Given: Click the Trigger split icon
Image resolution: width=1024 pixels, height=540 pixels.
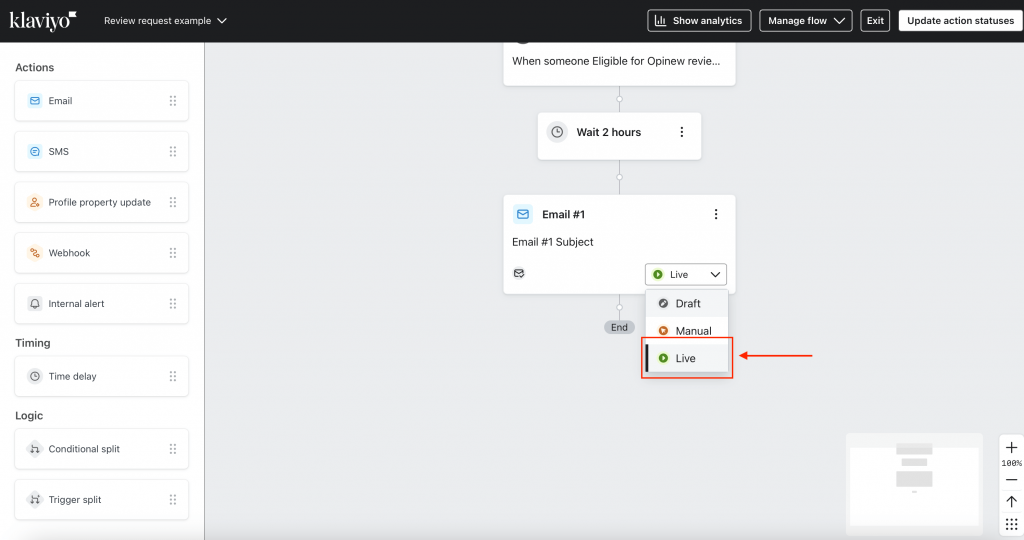Looking at the screenshot, I should coord(35,500).
